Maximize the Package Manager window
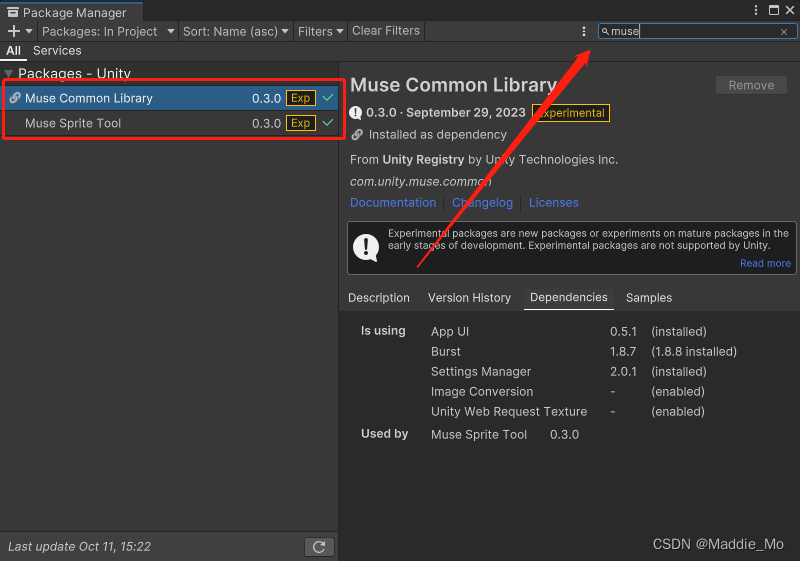Image resolution: width=800 pixels, height=561 pixels. (774, 10)
